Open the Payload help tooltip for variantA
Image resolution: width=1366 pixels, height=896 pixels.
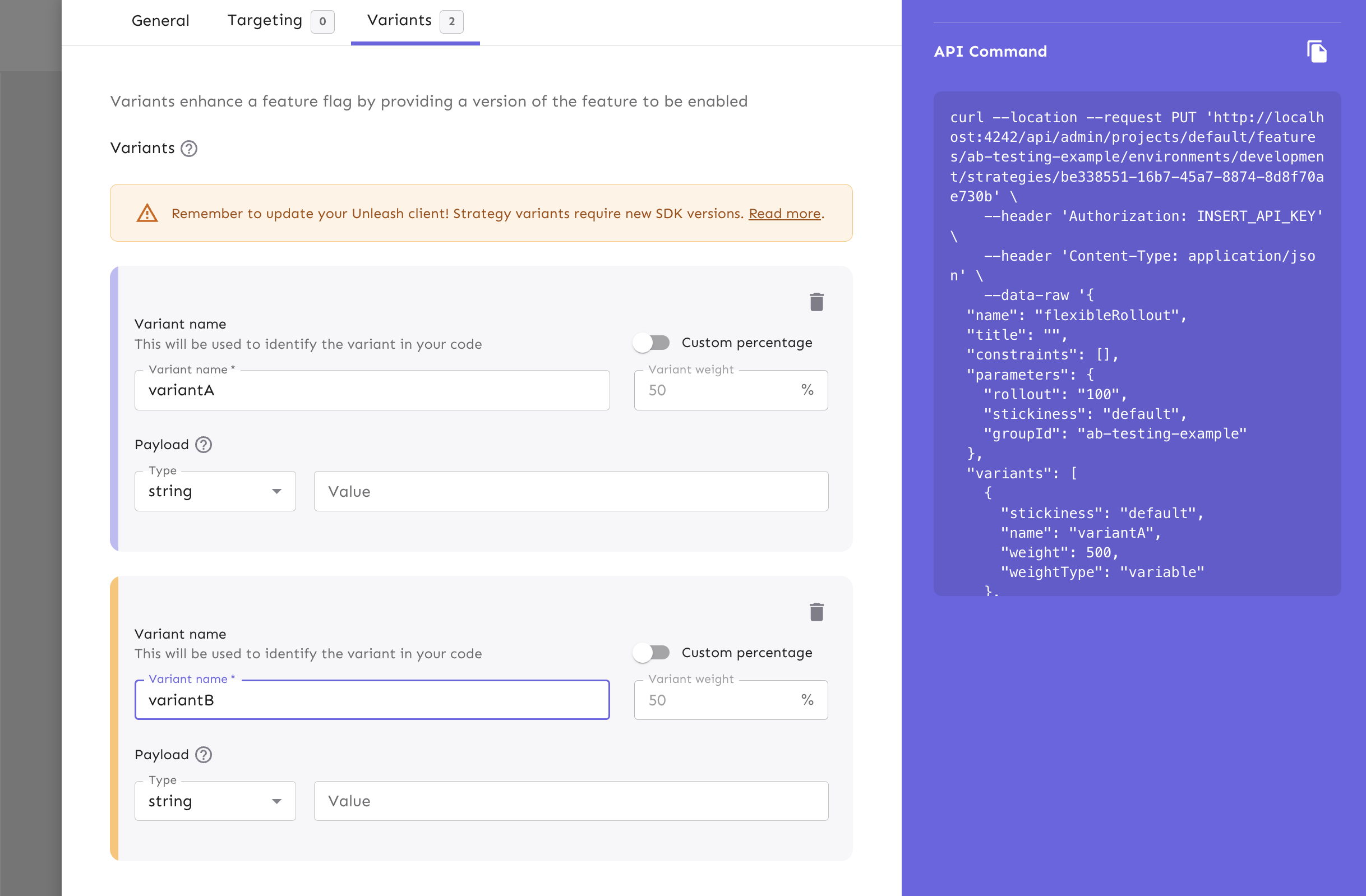pos(202,444)
